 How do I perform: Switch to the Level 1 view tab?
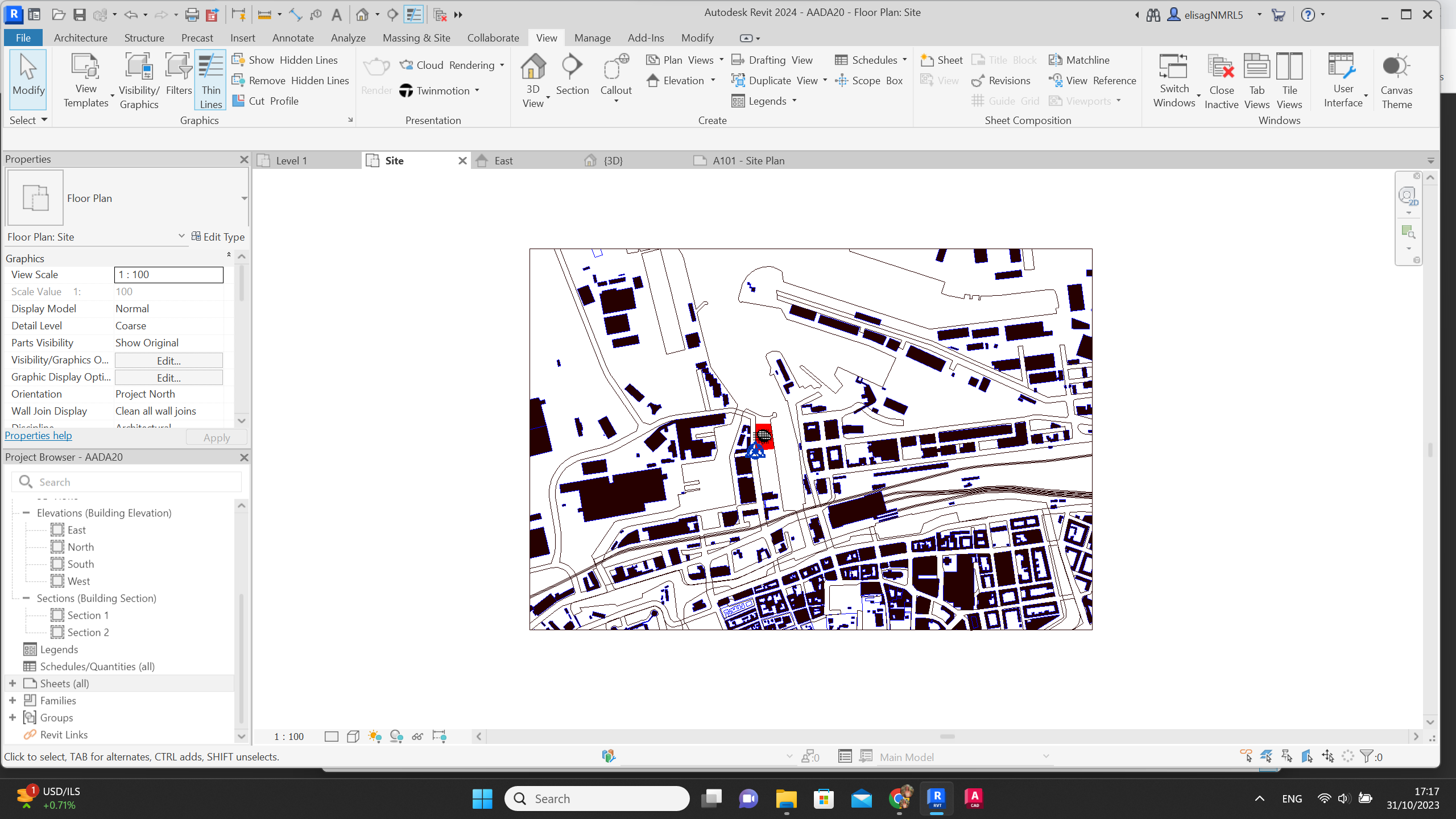pos(307,161)
